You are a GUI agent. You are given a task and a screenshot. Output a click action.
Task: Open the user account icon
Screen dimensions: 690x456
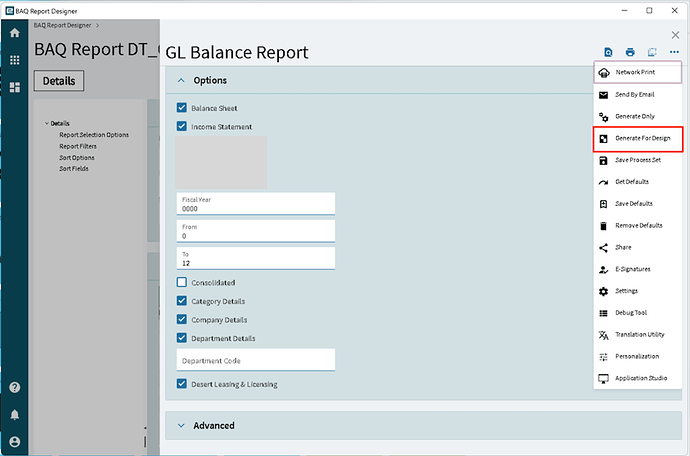click(x=15, y=442)
